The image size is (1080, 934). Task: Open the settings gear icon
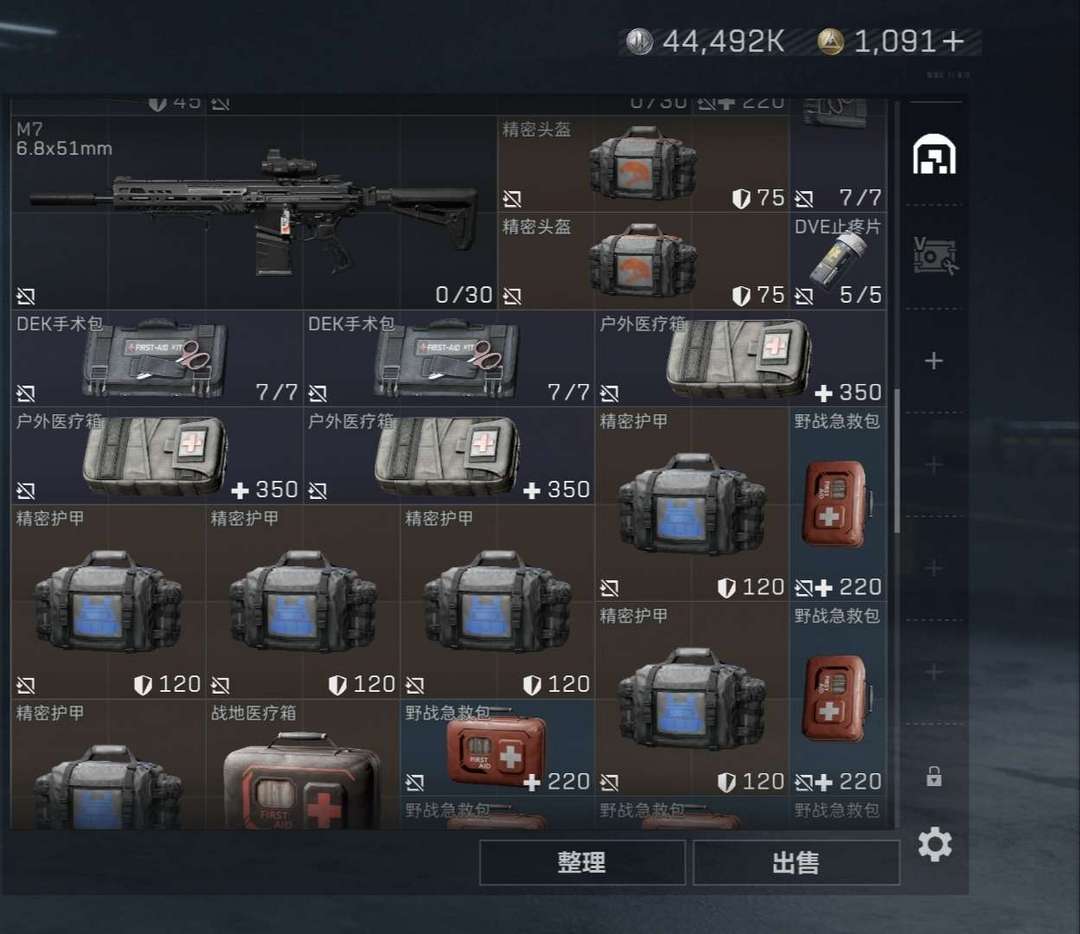coord(935,844)
